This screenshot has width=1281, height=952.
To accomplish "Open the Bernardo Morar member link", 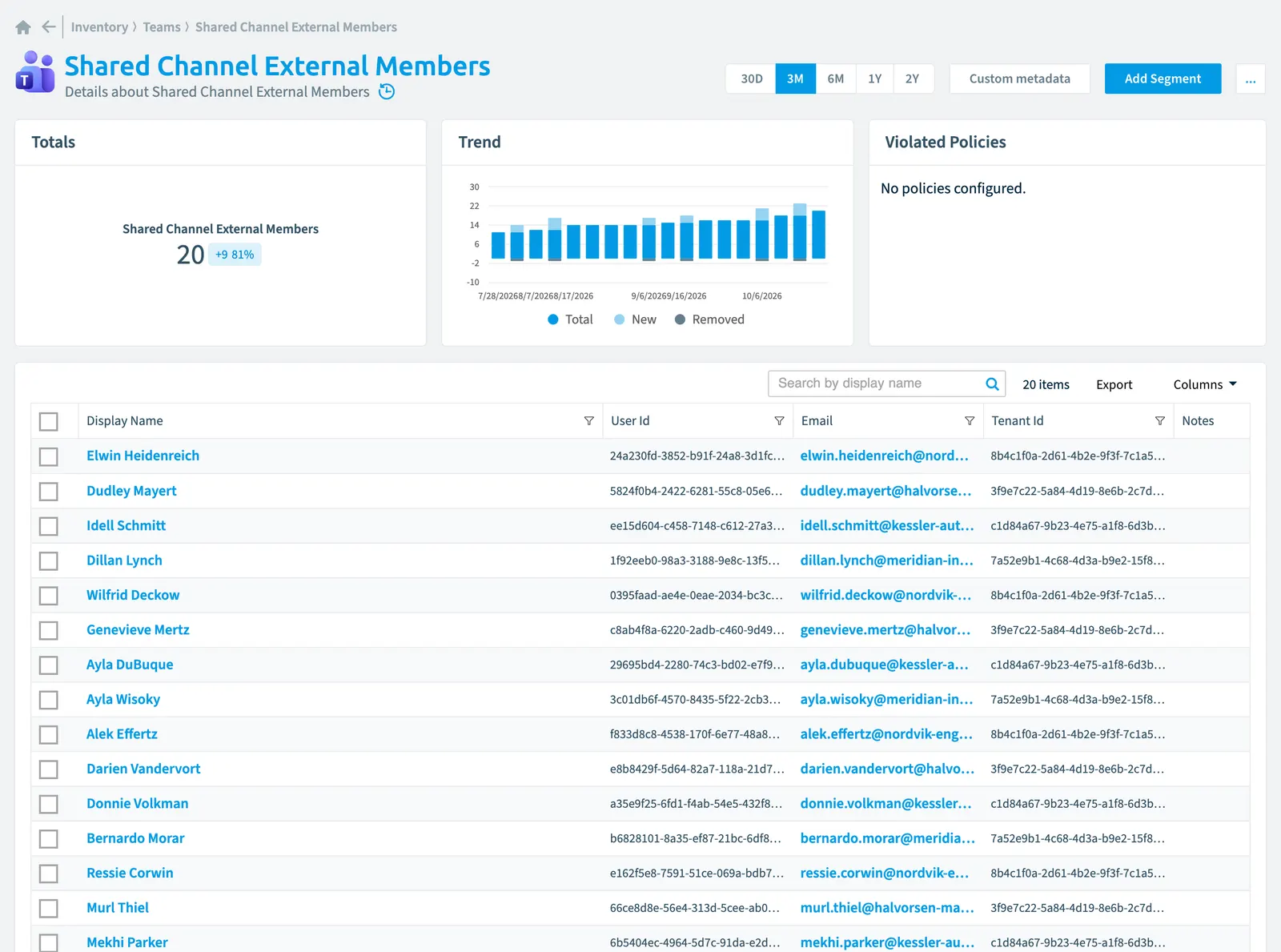I will click(x=135, y=838).
